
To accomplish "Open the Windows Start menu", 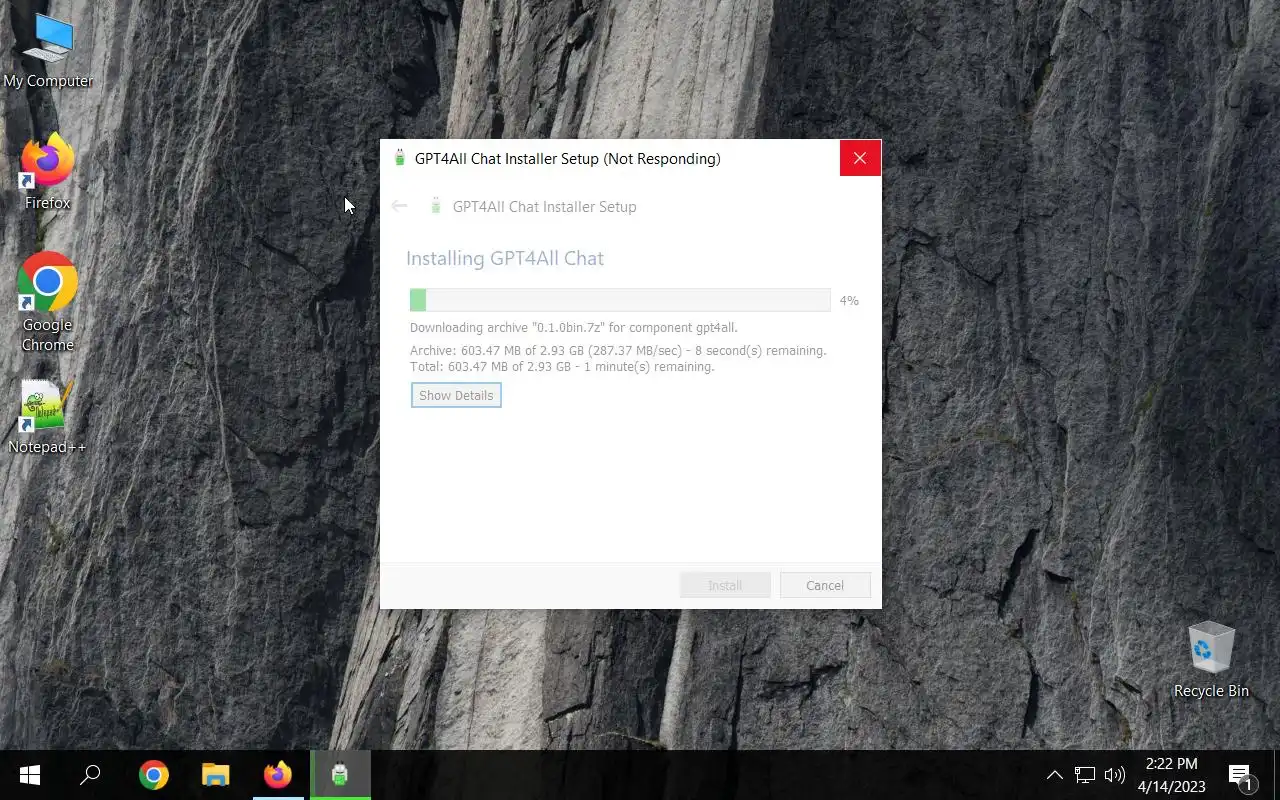I will click(30, 775).
